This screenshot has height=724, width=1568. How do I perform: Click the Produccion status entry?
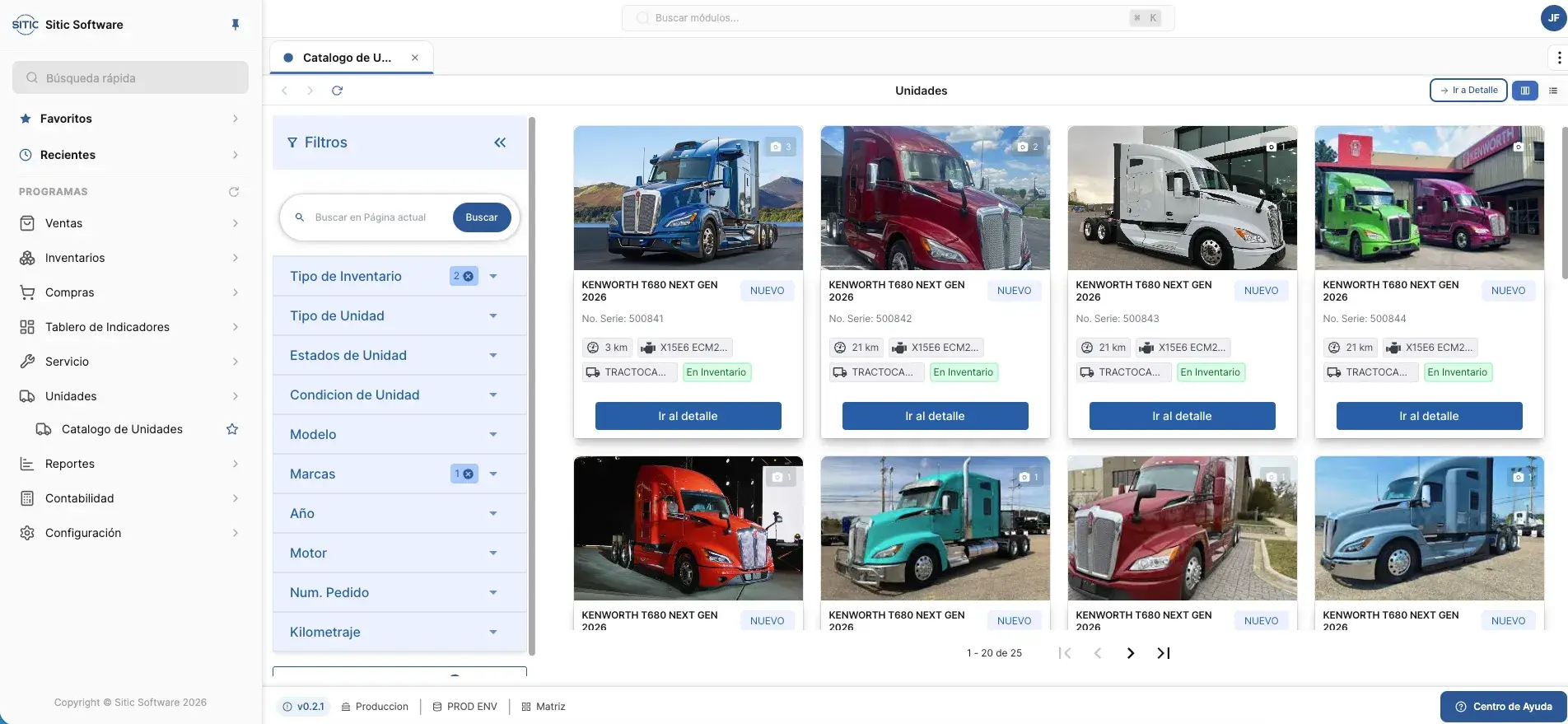coord(375,707)
